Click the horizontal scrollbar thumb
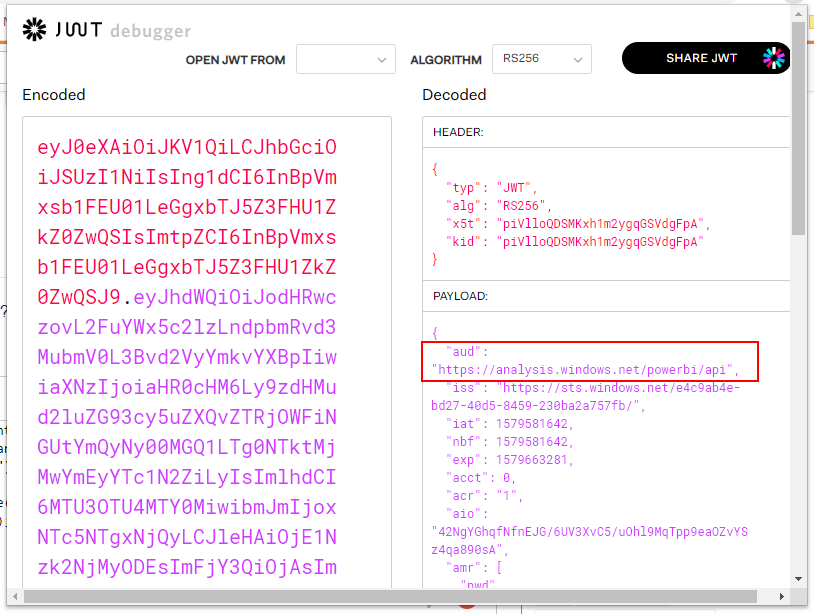The height and width of the screenshot is (614, 814). tap(390, 596)
